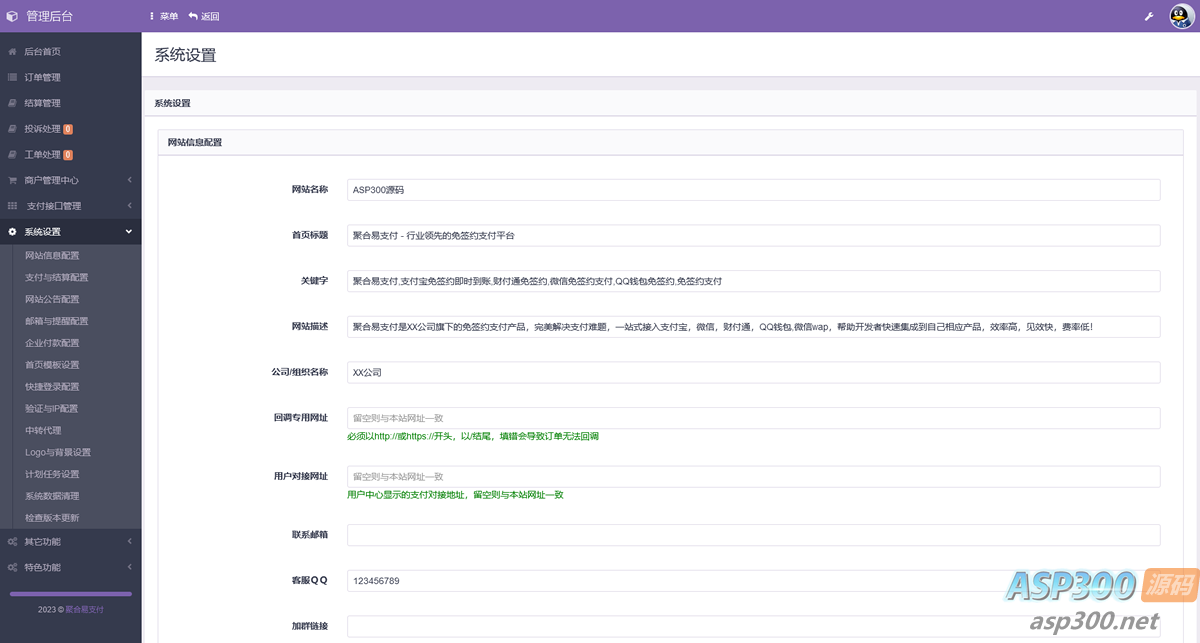Click the home icon beside 后台首页

pos(12,51)
